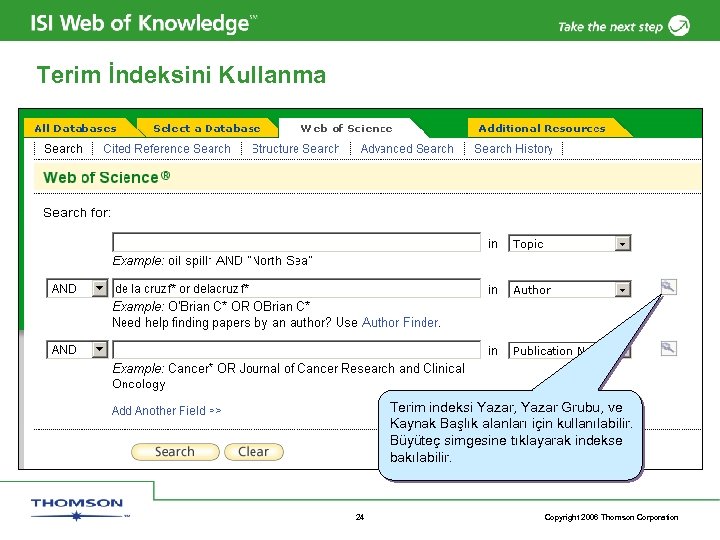The height and width of the screenshot is (540, 720).
Task: Click the Web of Science heading text
Action: click(107, 177)
